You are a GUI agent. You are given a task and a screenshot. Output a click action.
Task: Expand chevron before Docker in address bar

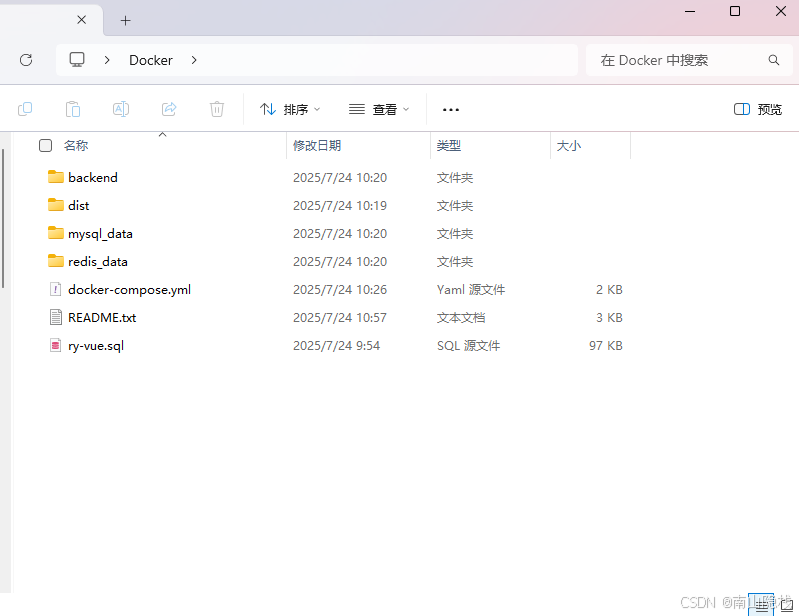coord(107,60)
